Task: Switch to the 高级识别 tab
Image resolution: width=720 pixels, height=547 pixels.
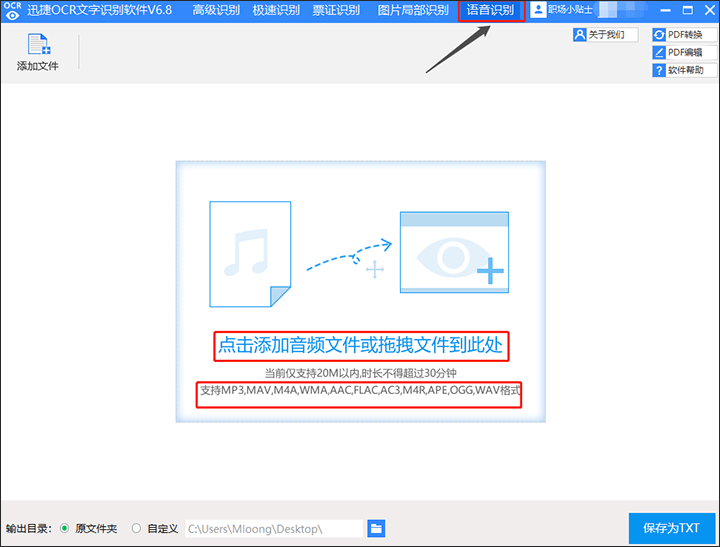Action: click(x=215, y=10)
